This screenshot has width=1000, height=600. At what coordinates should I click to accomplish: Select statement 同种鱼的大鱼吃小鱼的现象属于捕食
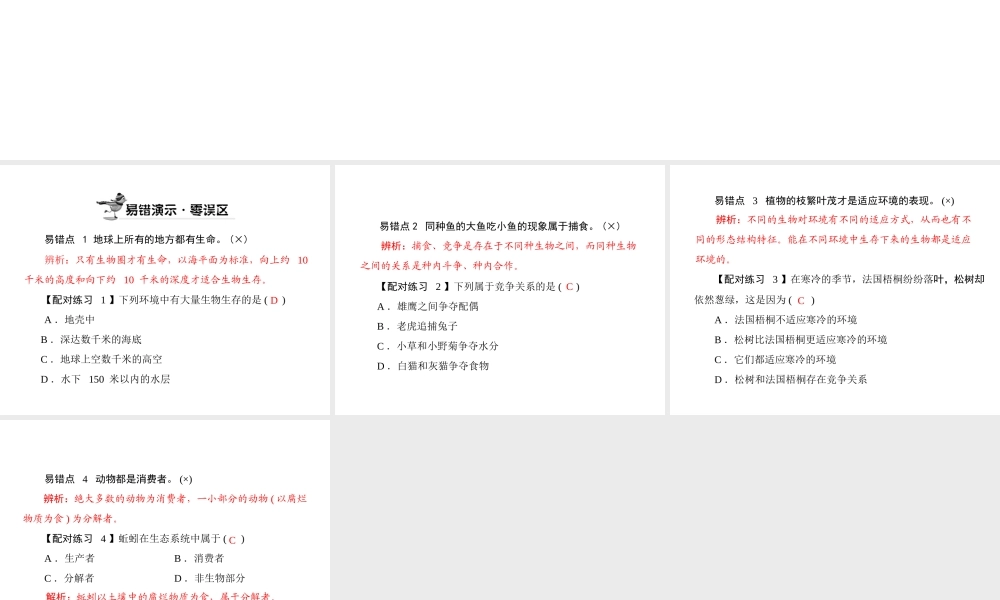coord(510,226)
